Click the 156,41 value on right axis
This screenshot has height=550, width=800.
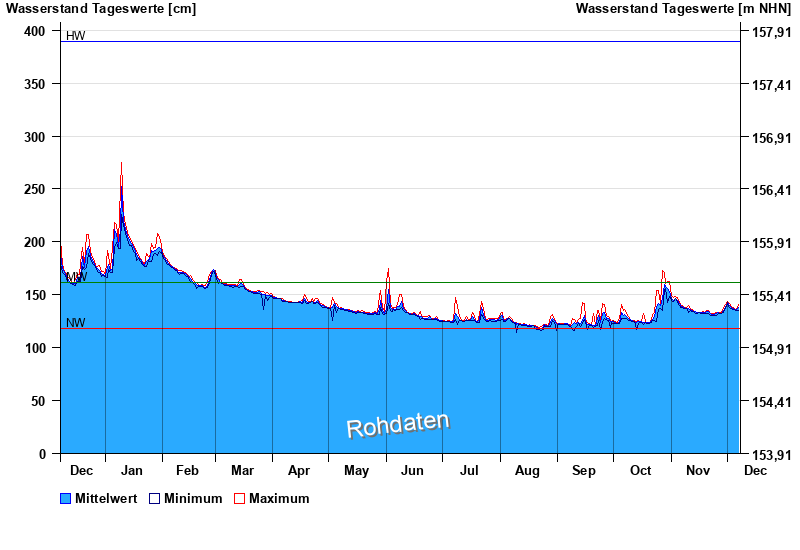767,190
